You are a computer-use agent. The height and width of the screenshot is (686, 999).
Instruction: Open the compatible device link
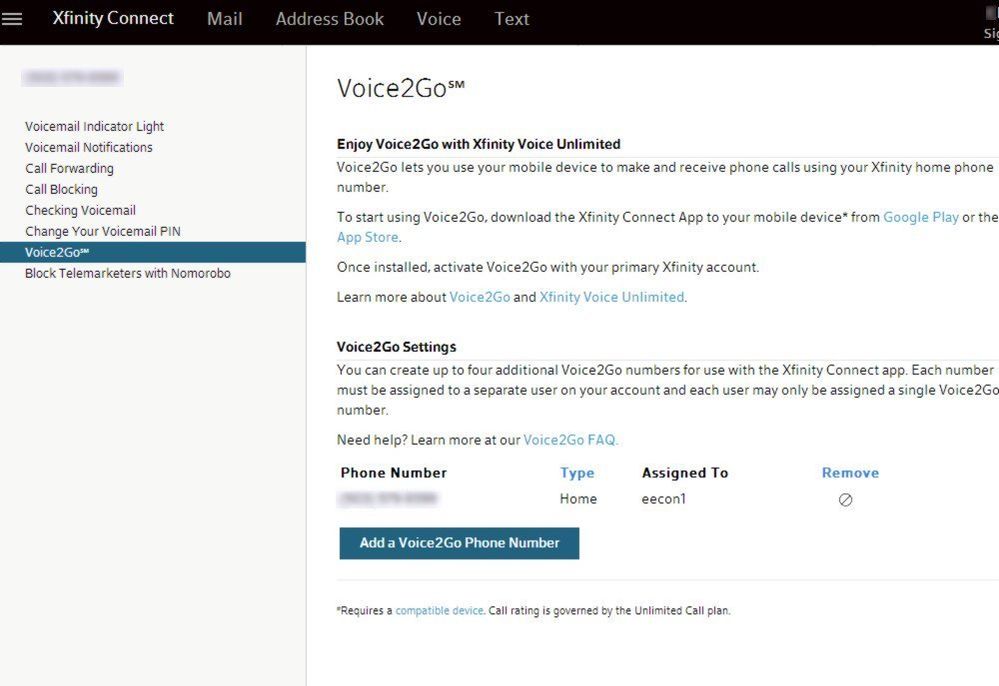click(439, 611)
